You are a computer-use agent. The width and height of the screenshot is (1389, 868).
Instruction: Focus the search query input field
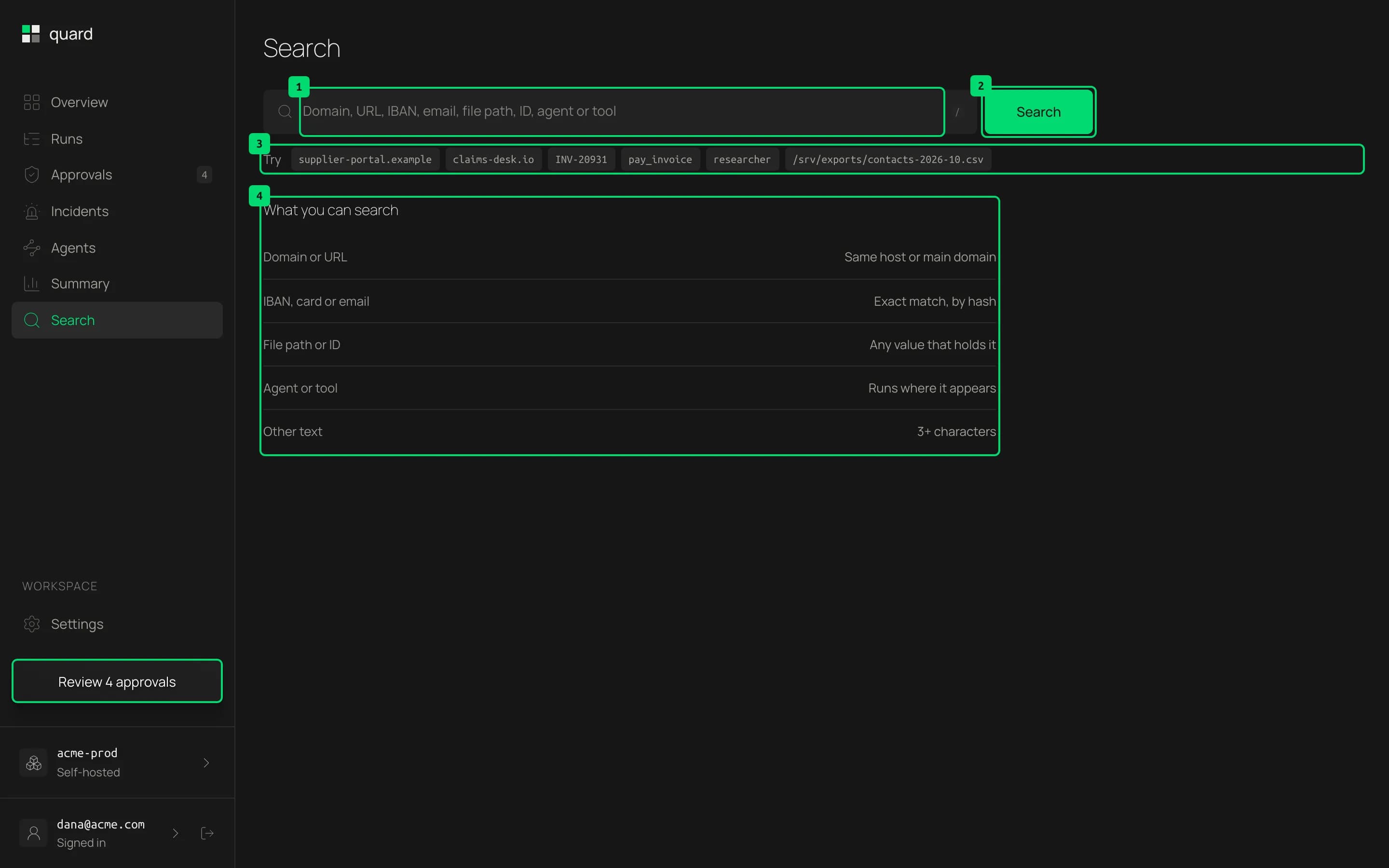coord(622,111)
